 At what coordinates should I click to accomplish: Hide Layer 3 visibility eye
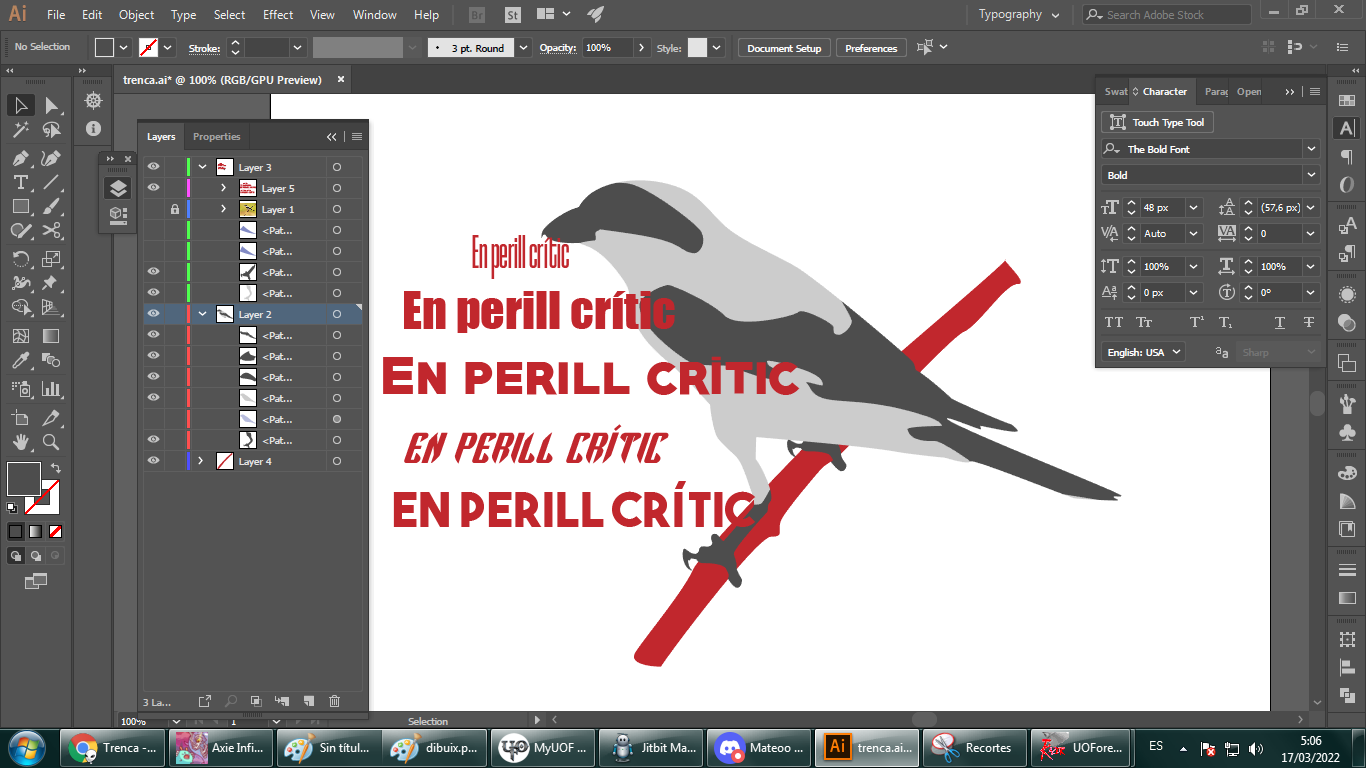coord(154,167)
